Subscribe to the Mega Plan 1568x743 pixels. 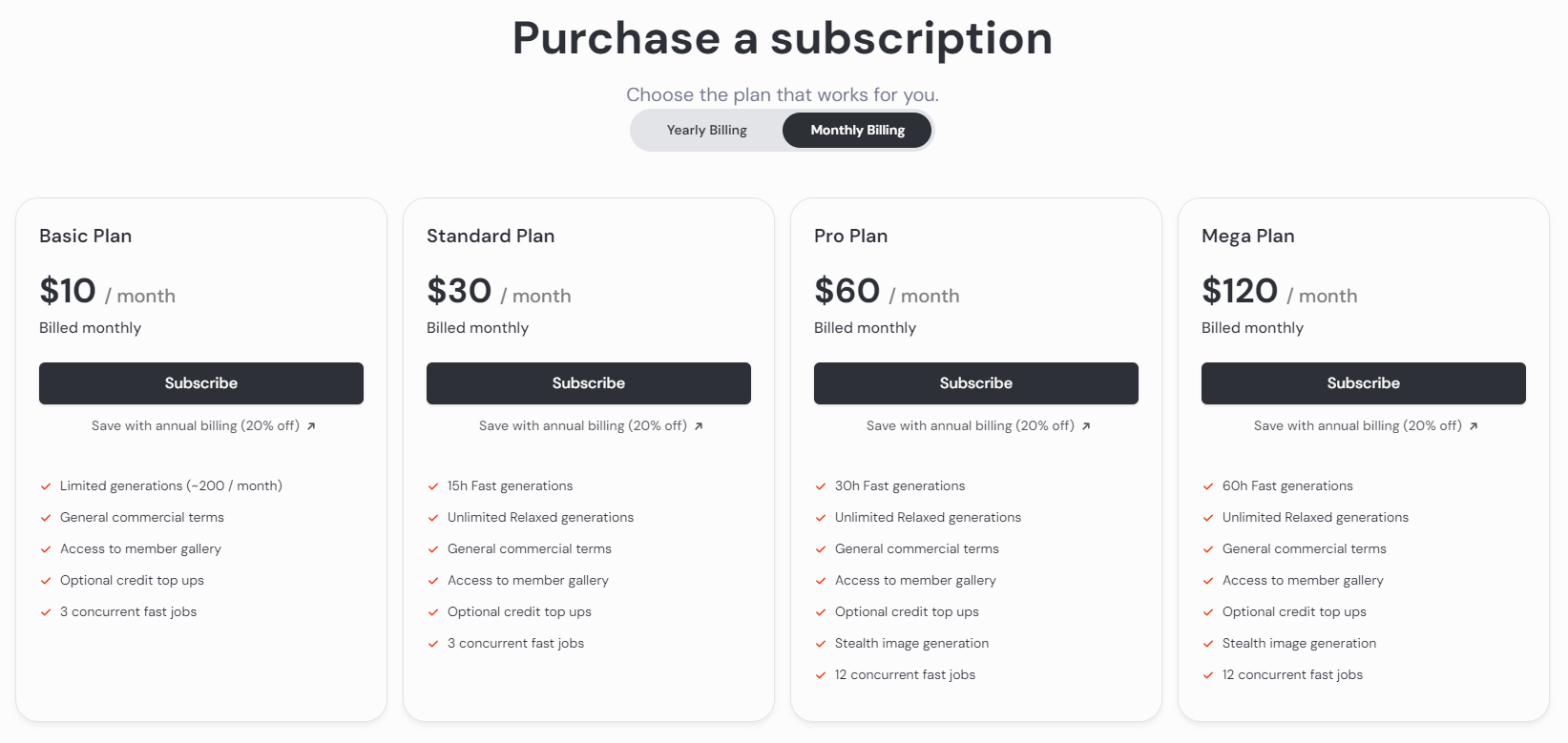coord(1364,383)
